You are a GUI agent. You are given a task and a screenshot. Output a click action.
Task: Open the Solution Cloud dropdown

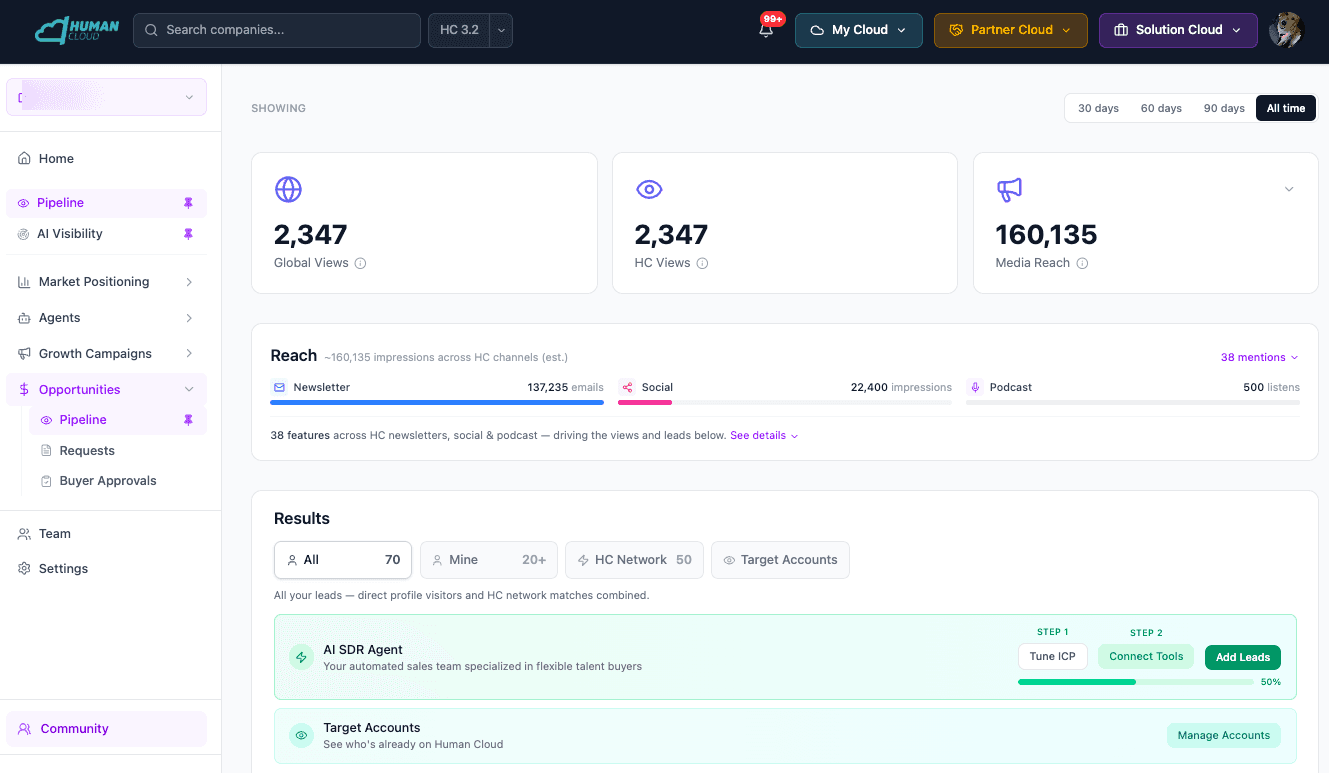pos(1178,30)
